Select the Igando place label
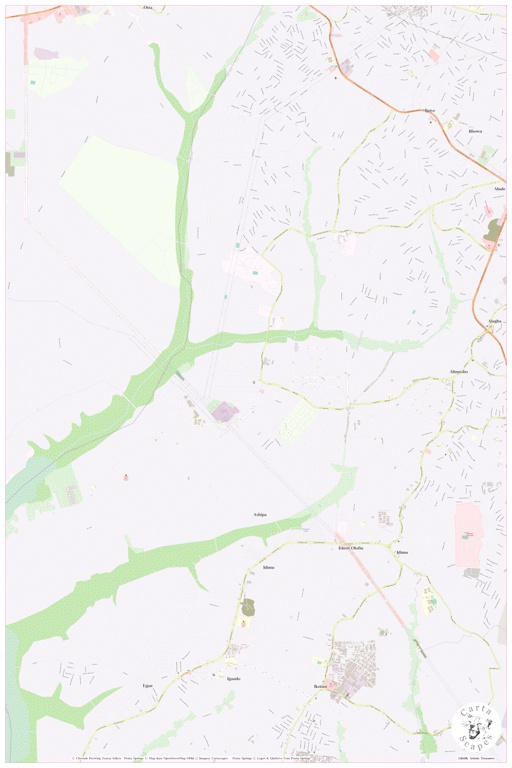The width and height of the screenshot is (512, 768). tap(234, 678)
